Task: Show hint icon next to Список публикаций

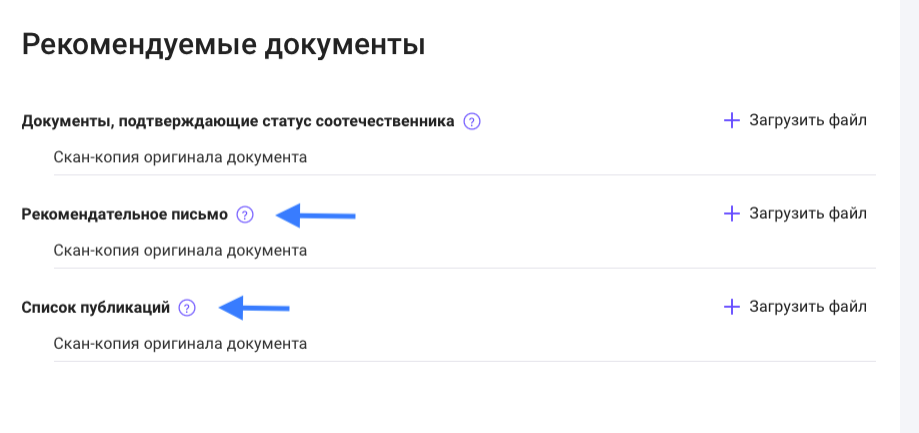Action: tap(186, 308)
